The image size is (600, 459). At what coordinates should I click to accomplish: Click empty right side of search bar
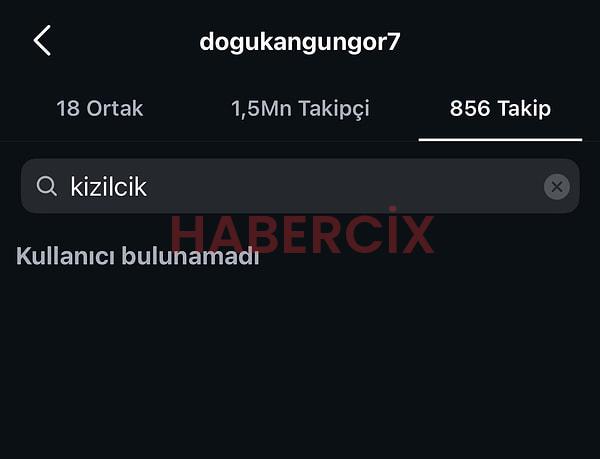click(344, 186)
